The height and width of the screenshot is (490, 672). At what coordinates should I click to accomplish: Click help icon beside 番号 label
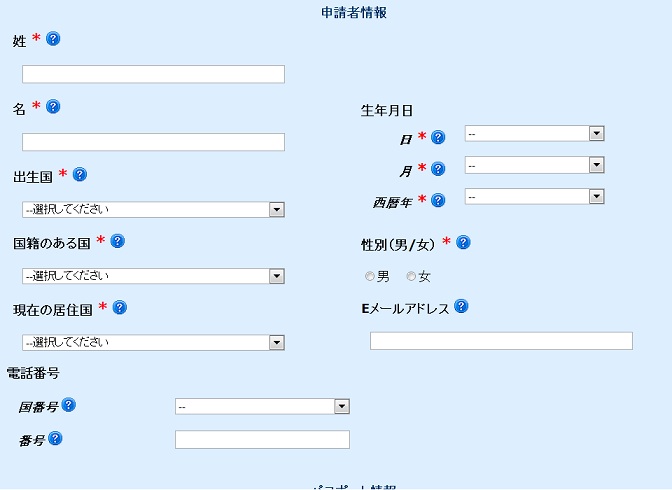(55, 438)
